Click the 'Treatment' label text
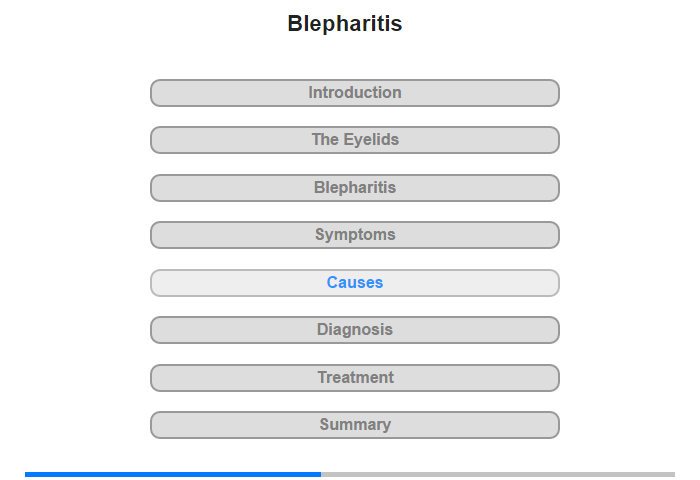Screen dimensions: 700x480 (355, 378)
